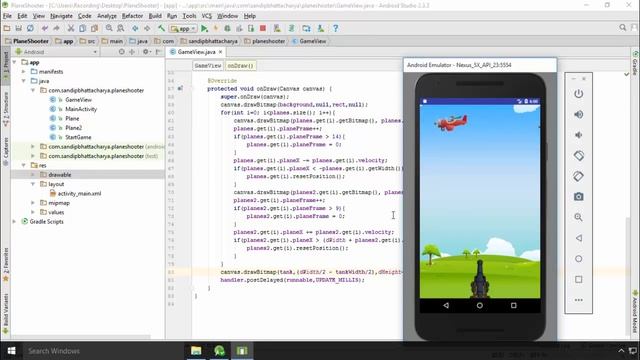Toggle the Gradle tool window

(635, 63)
